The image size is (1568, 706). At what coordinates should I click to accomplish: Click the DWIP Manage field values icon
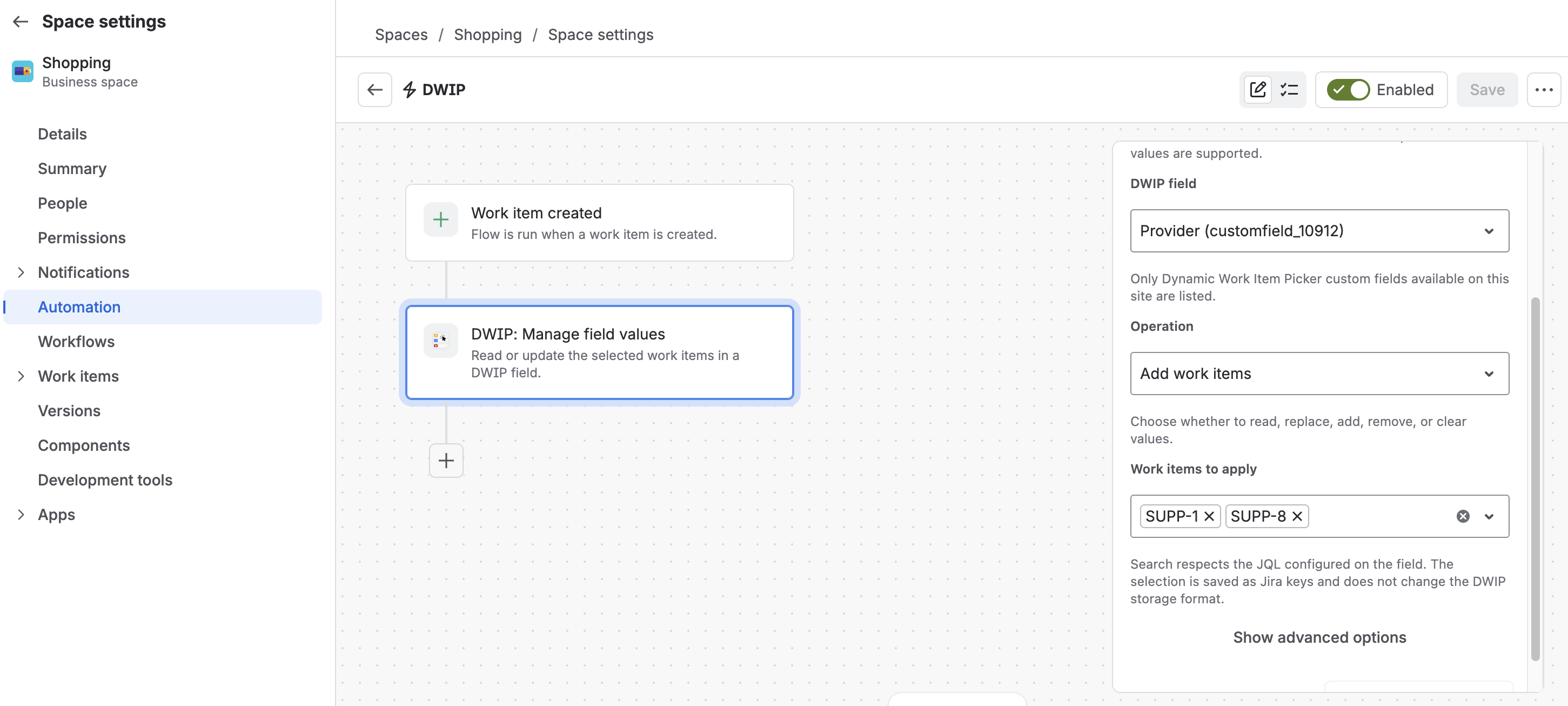(441, 341)
